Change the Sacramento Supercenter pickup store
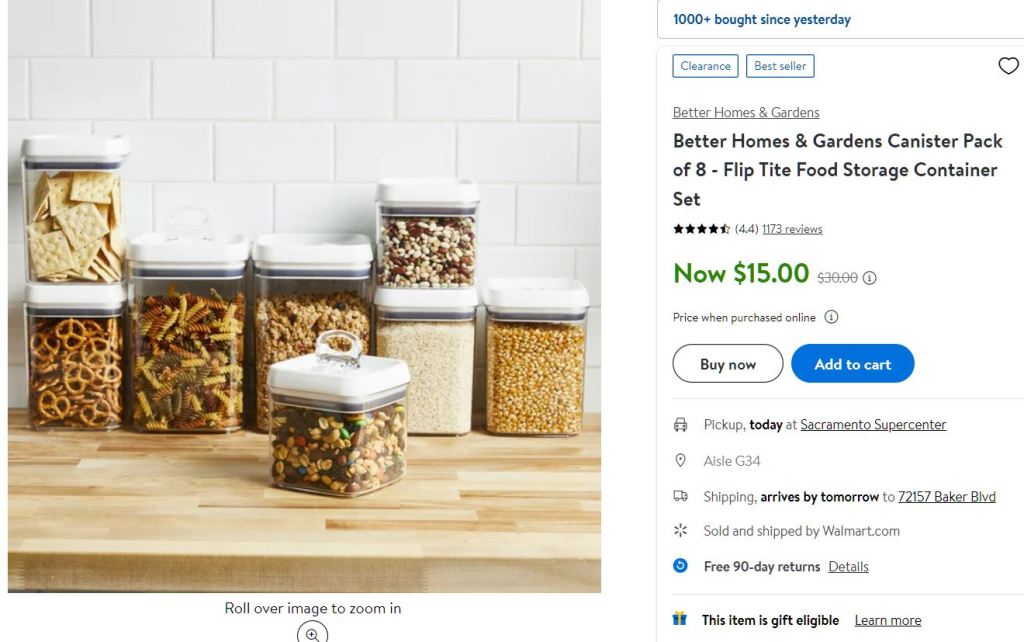The image size is (1024, 642). [873, 425]
